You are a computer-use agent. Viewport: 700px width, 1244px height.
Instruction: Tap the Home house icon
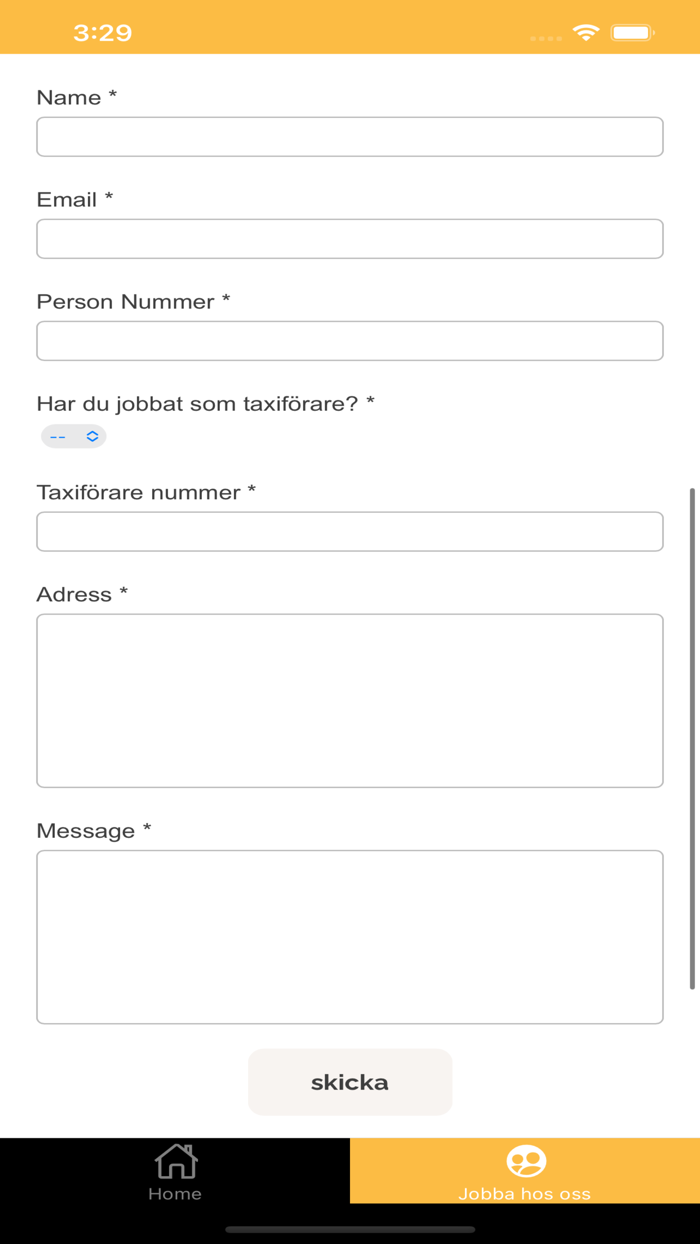click(176, 1161)
